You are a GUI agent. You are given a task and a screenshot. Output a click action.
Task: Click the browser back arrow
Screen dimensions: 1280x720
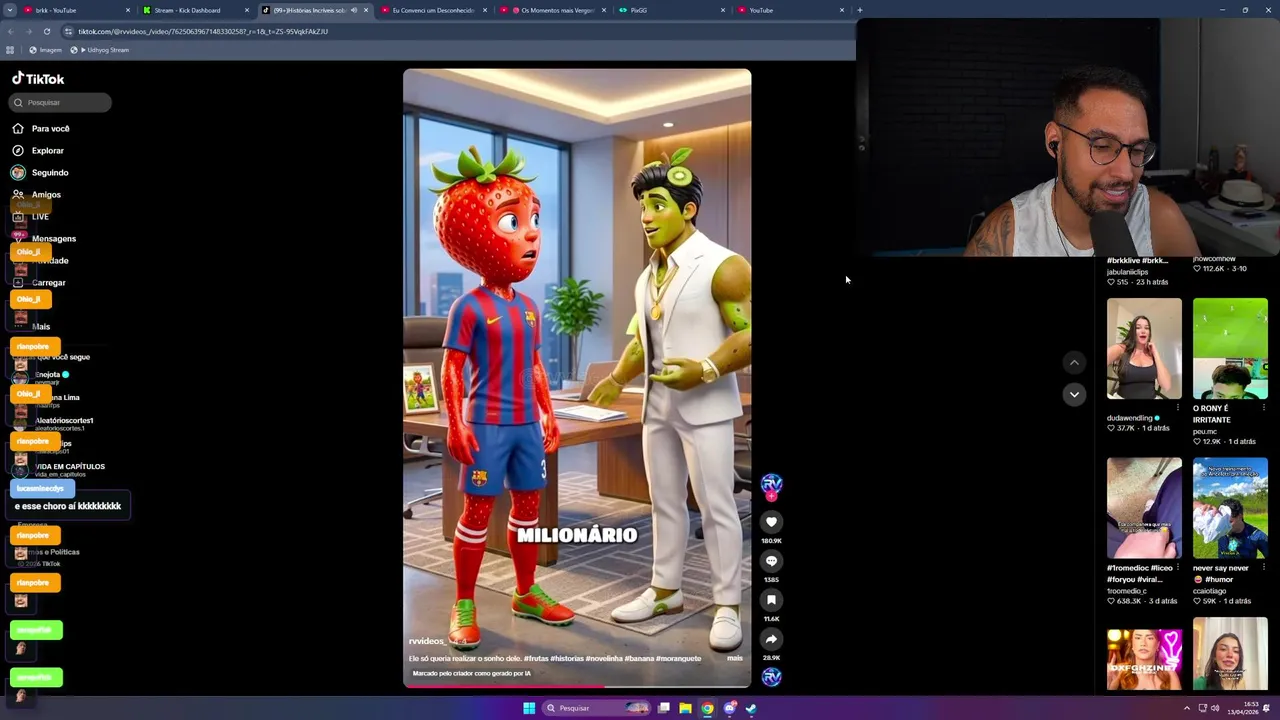coord(10,31)
